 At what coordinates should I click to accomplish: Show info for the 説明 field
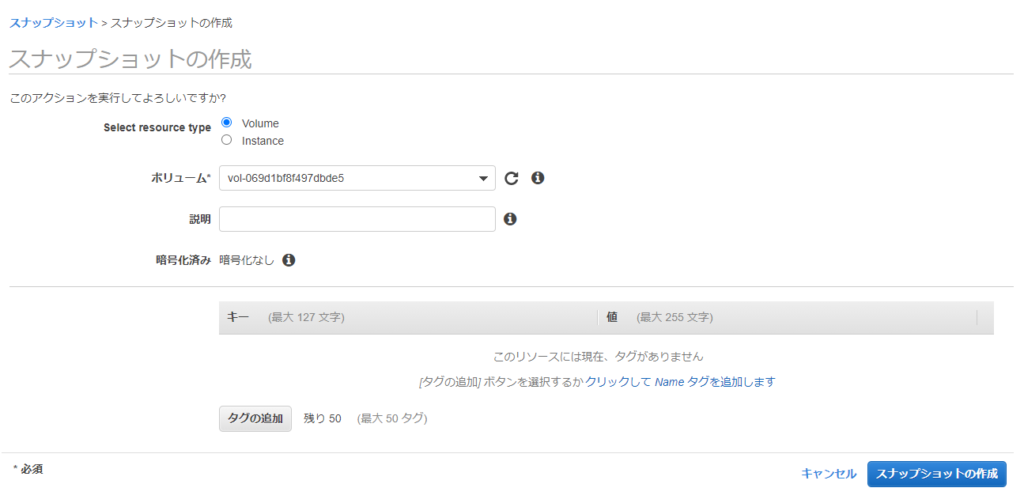510,219
